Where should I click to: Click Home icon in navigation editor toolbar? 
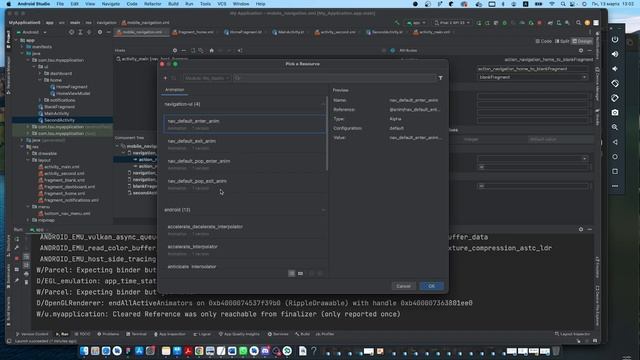211,51
